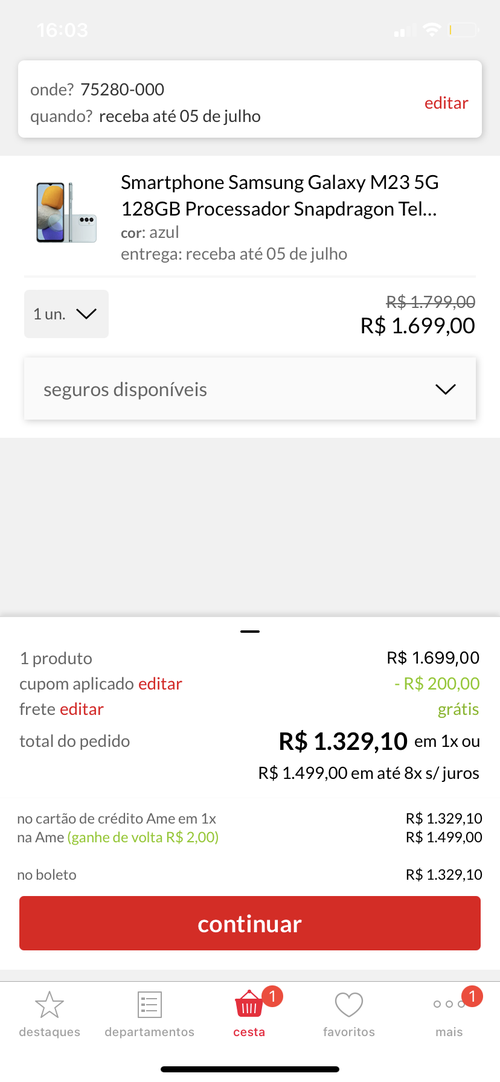
Task: Expand the seguros disponíveis section
Action: click(x=250, y=389)
